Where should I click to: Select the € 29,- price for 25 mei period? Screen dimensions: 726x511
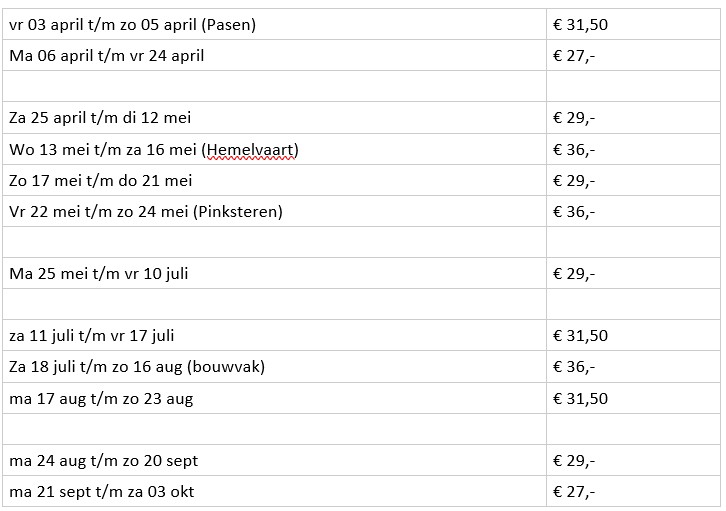click(x=574, y=274)
